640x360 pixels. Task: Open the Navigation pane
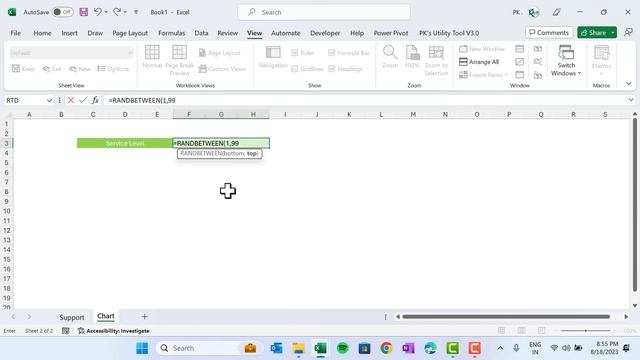[273, 57]
